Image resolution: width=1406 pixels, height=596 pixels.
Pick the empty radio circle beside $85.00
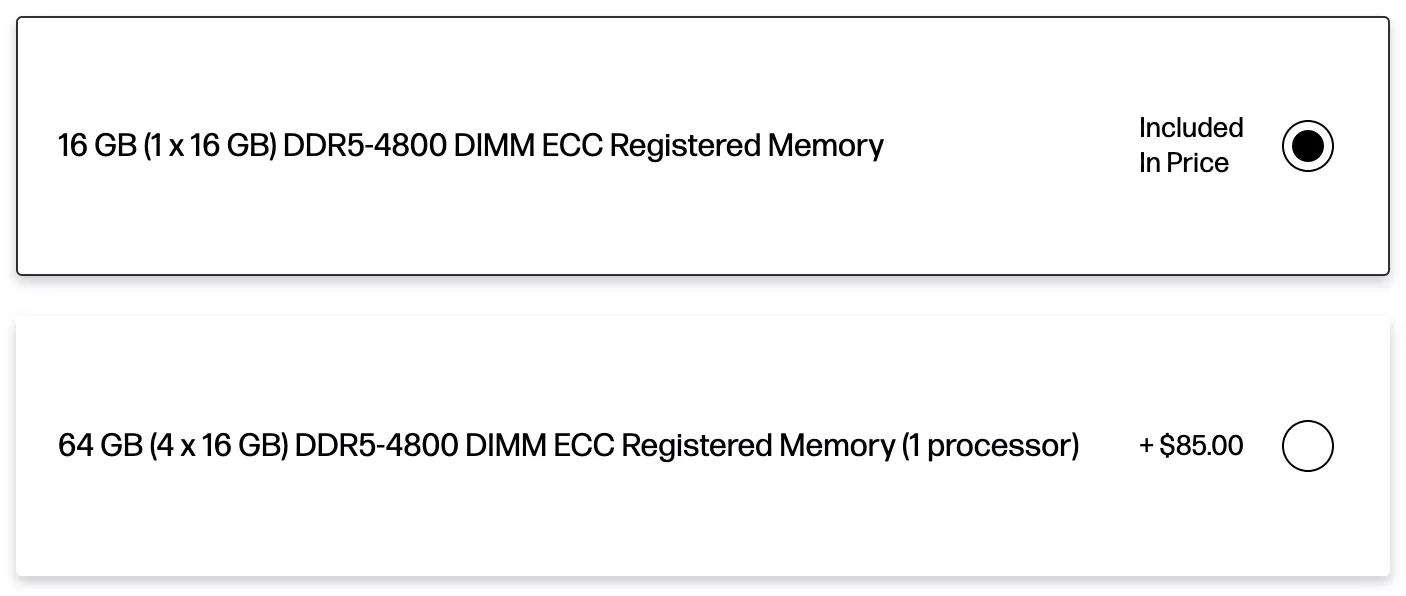[1307, 445]
